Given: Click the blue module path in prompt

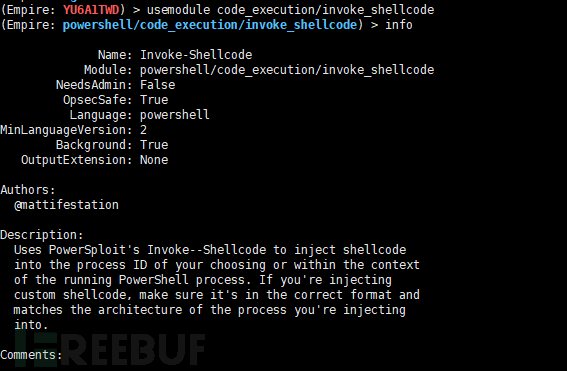Looking at the screenshot, I should click(x=210, y=25).
